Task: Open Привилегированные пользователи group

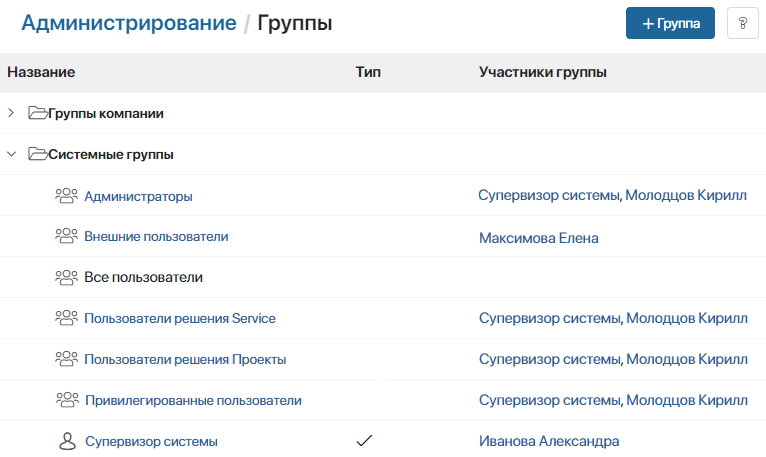Action: click(193, 401)
